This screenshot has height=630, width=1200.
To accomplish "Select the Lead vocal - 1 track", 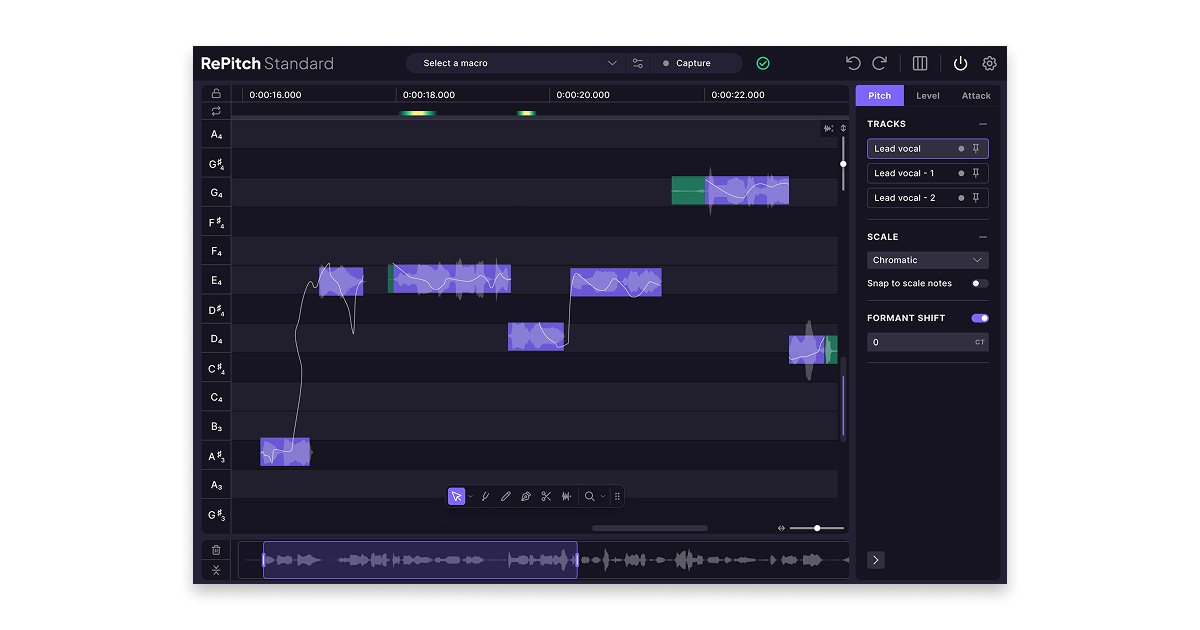I will coord(928,173).
